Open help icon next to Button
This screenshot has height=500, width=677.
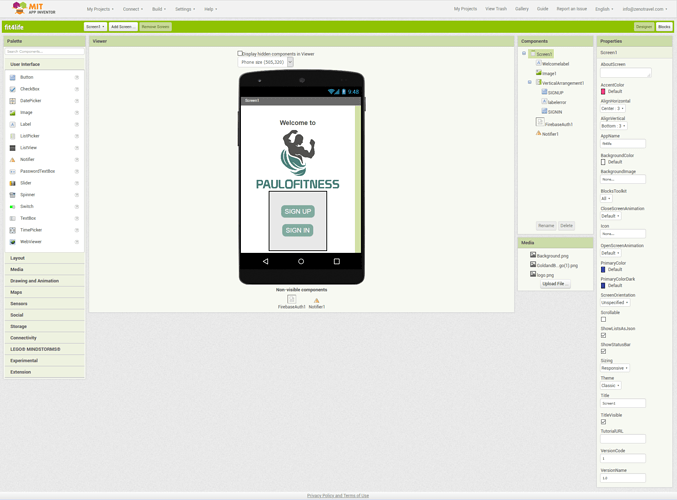[x=76, y=77]
